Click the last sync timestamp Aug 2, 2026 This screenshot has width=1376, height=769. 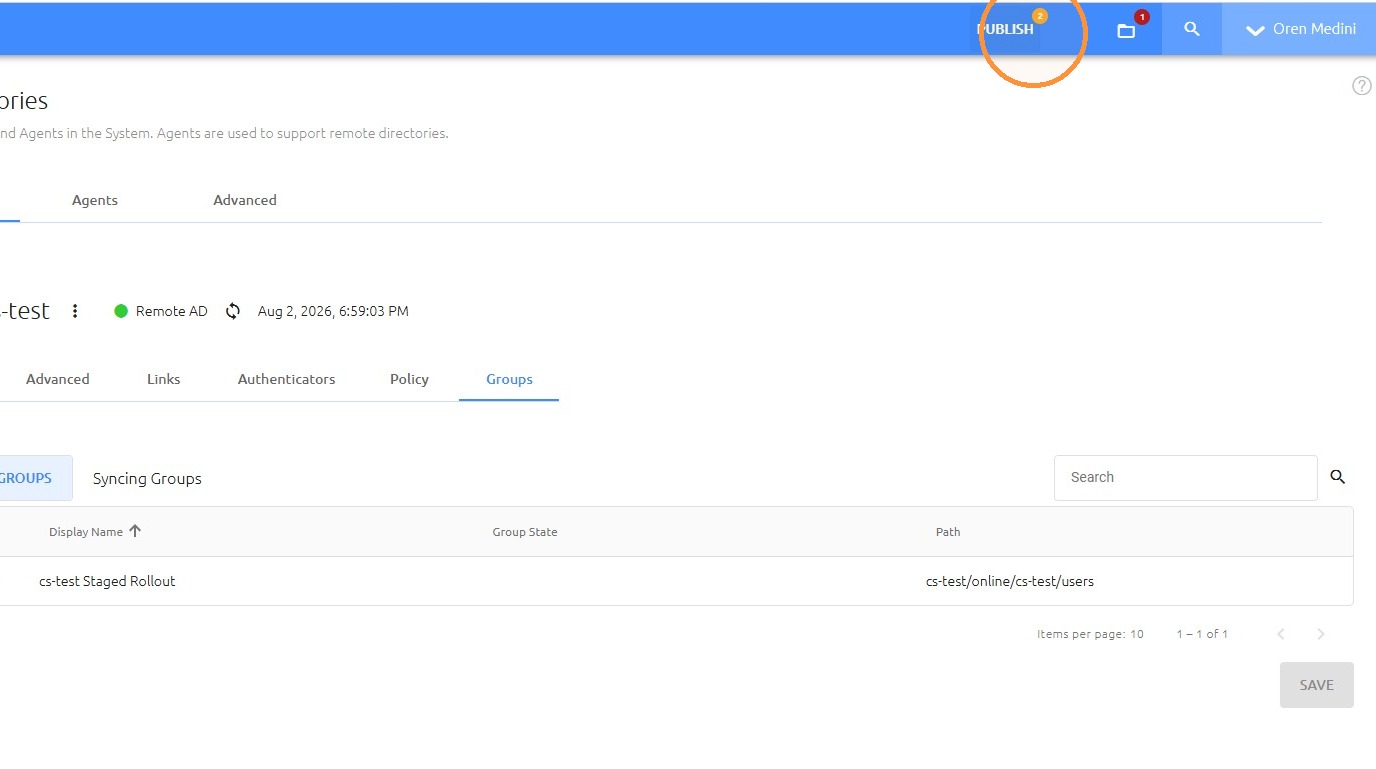pos(333,311)
